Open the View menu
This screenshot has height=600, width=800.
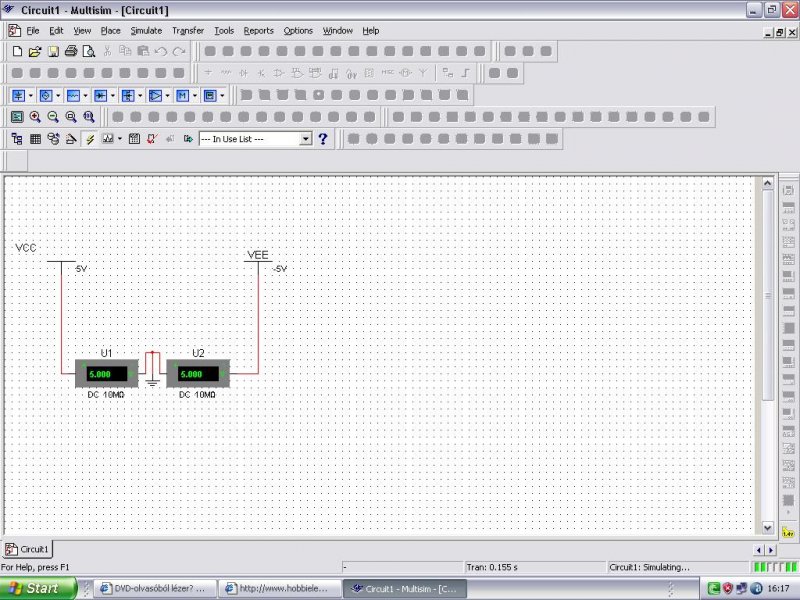82,31
